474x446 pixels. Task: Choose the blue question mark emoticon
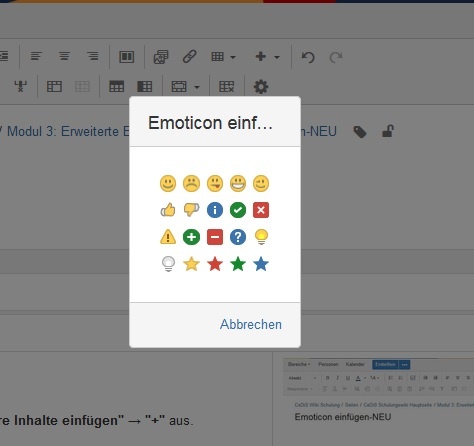tap(238, 237)
